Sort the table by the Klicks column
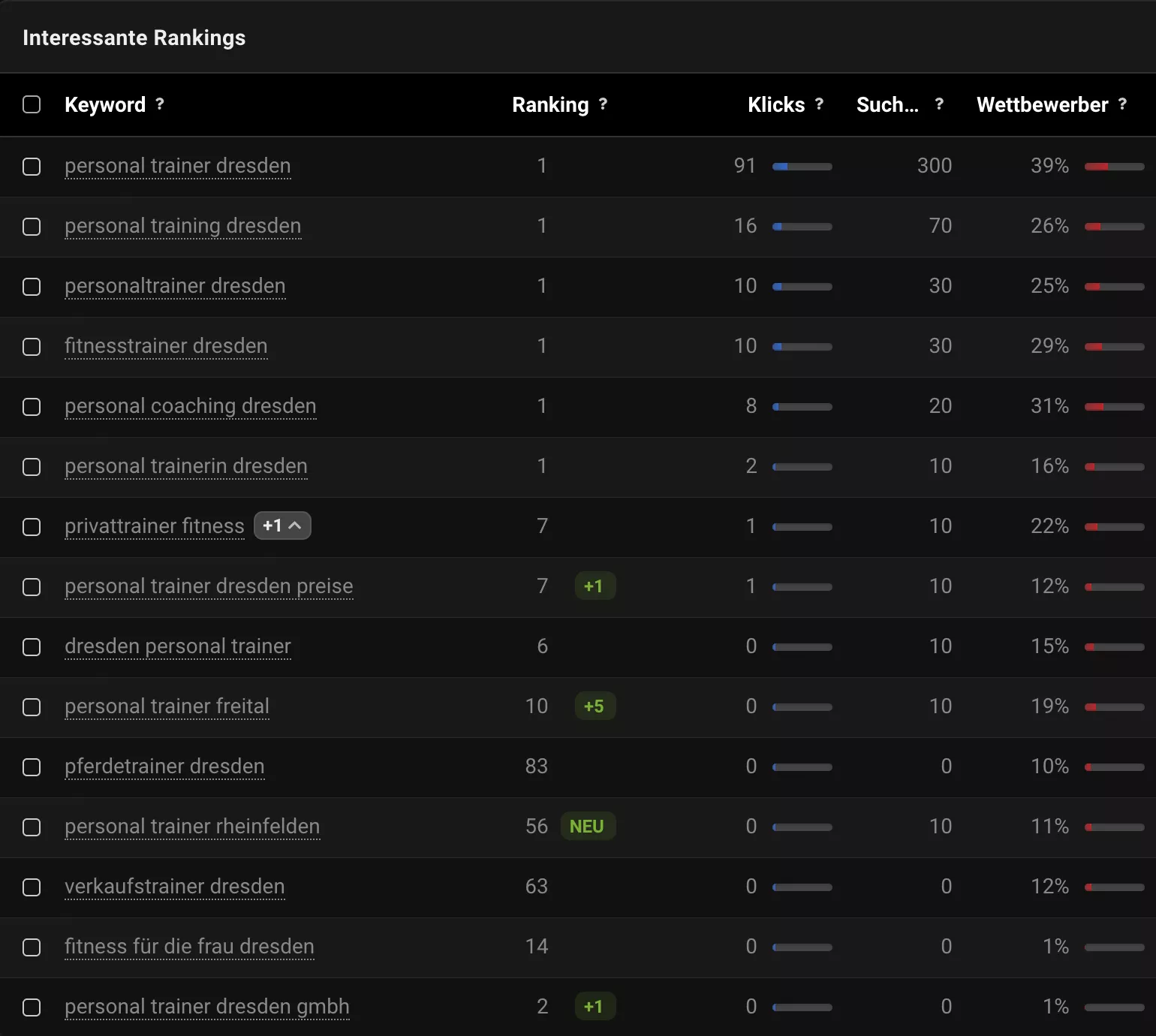This screenshot has width=1156, height=1036. (777, 104)
